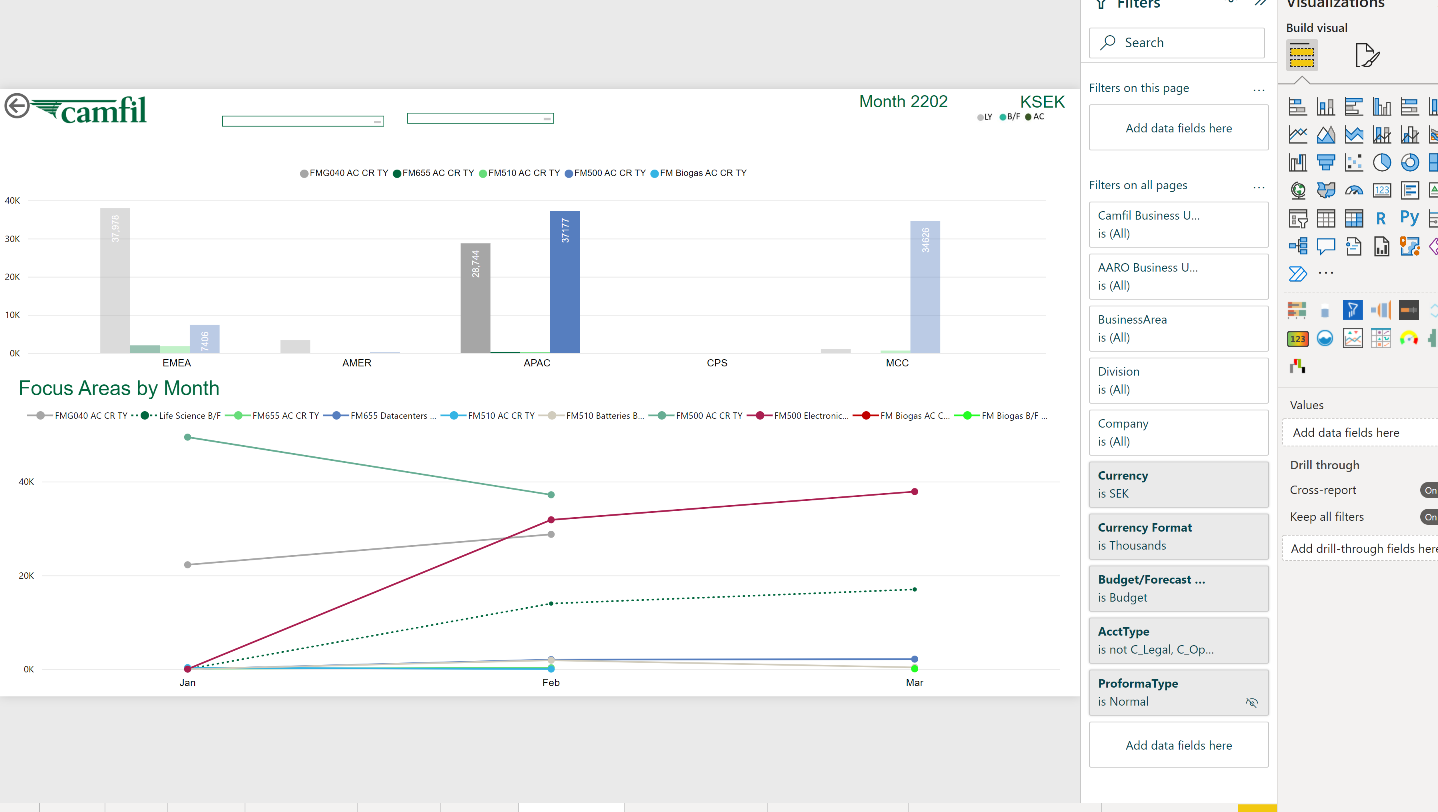The width and height of the screenshot is (1438, 812).
Task: Go back using the arrow beside Camfil logo
Action: (x=16, y=105)
